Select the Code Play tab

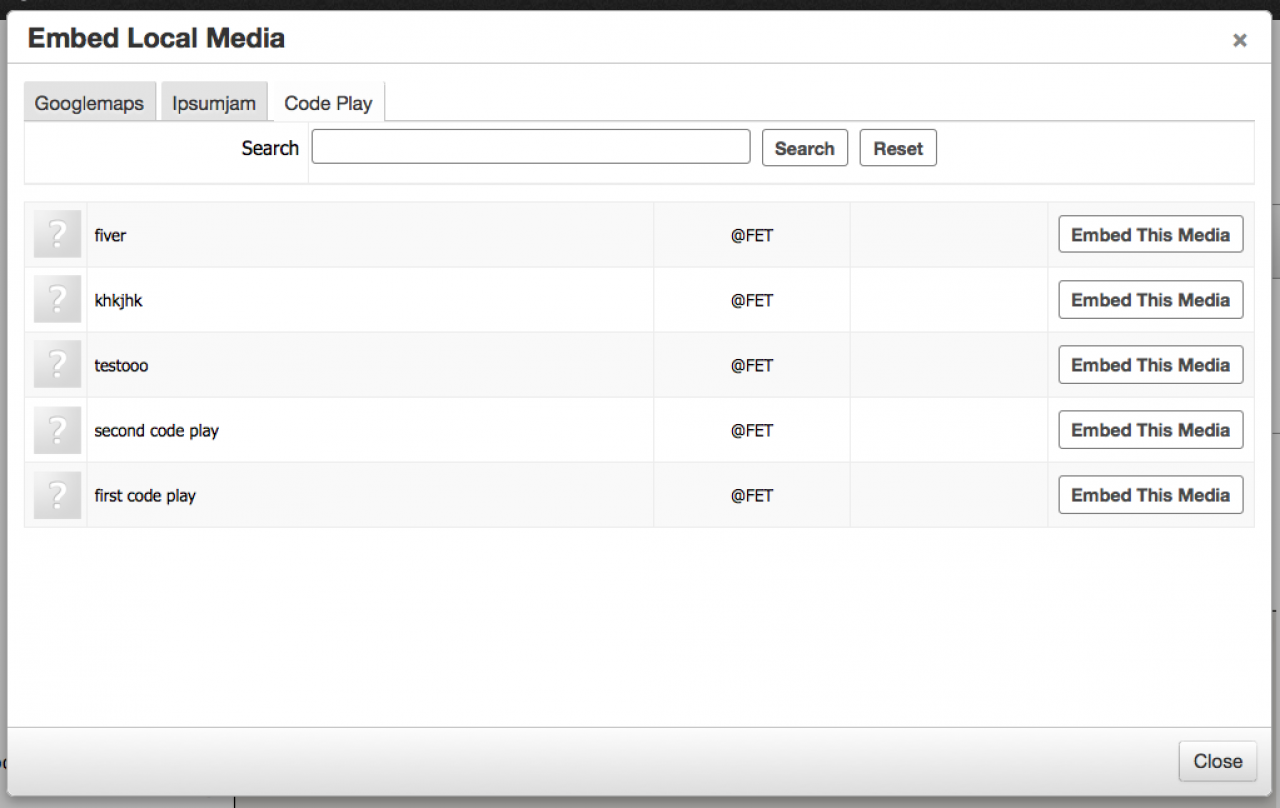coord(328,103)
